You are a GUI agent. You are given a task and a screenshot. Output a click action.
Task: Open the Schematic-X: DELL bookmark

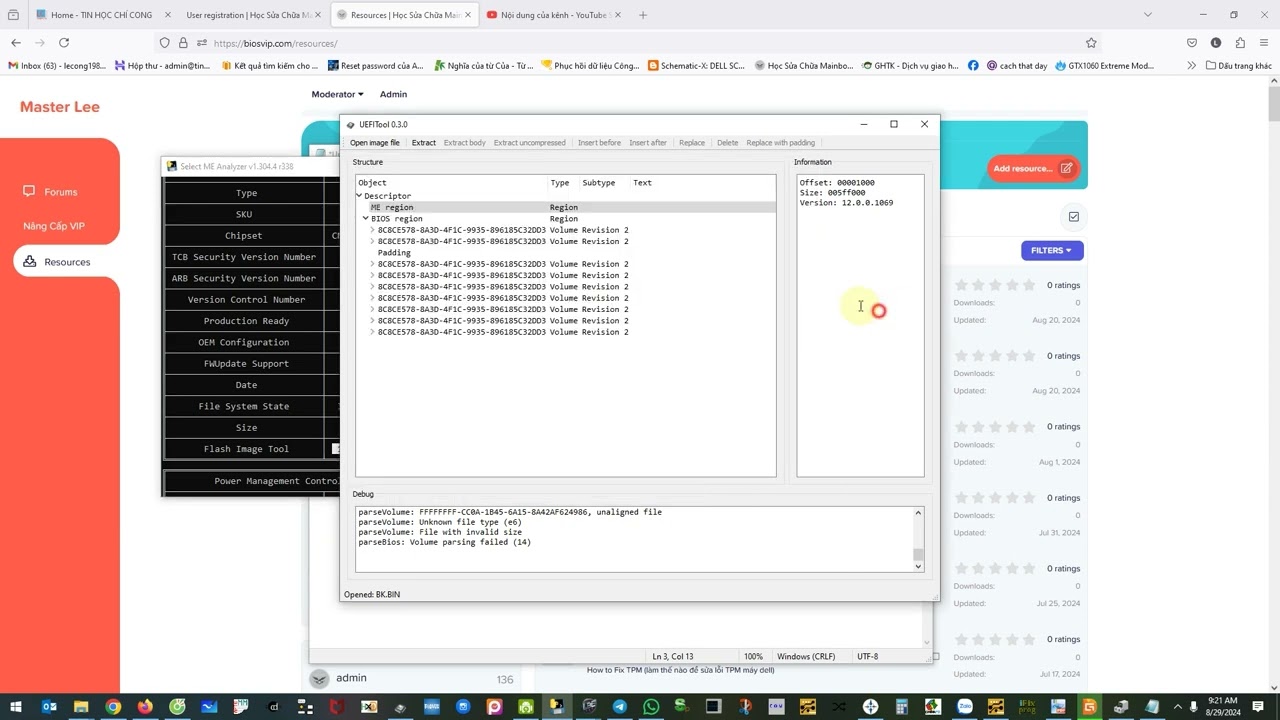(696, 66)
